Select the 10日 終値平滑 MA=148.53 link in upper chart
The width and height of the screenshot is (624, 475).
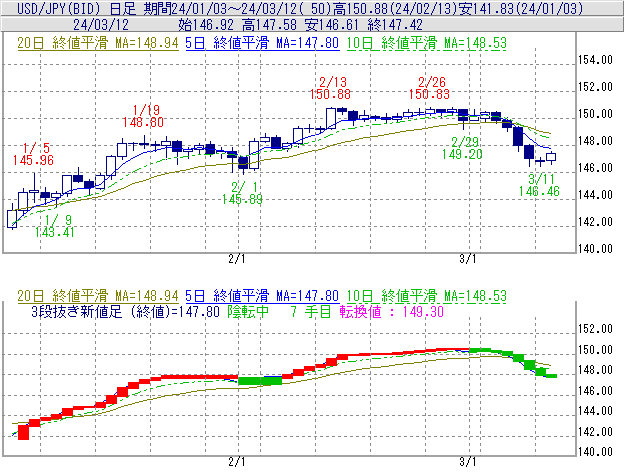[427, 43]
